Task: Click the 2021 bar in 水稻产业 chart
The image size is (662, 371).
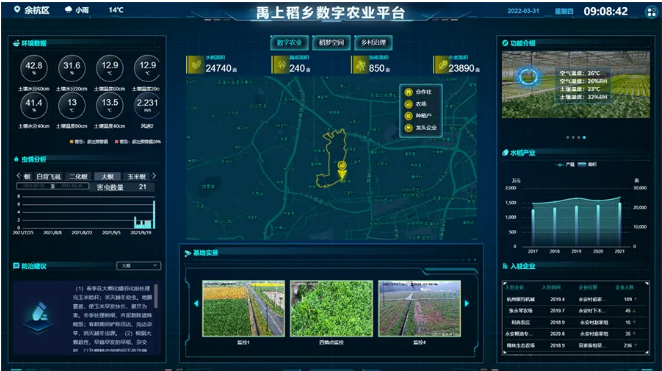Action: click(x=619, y=224)
